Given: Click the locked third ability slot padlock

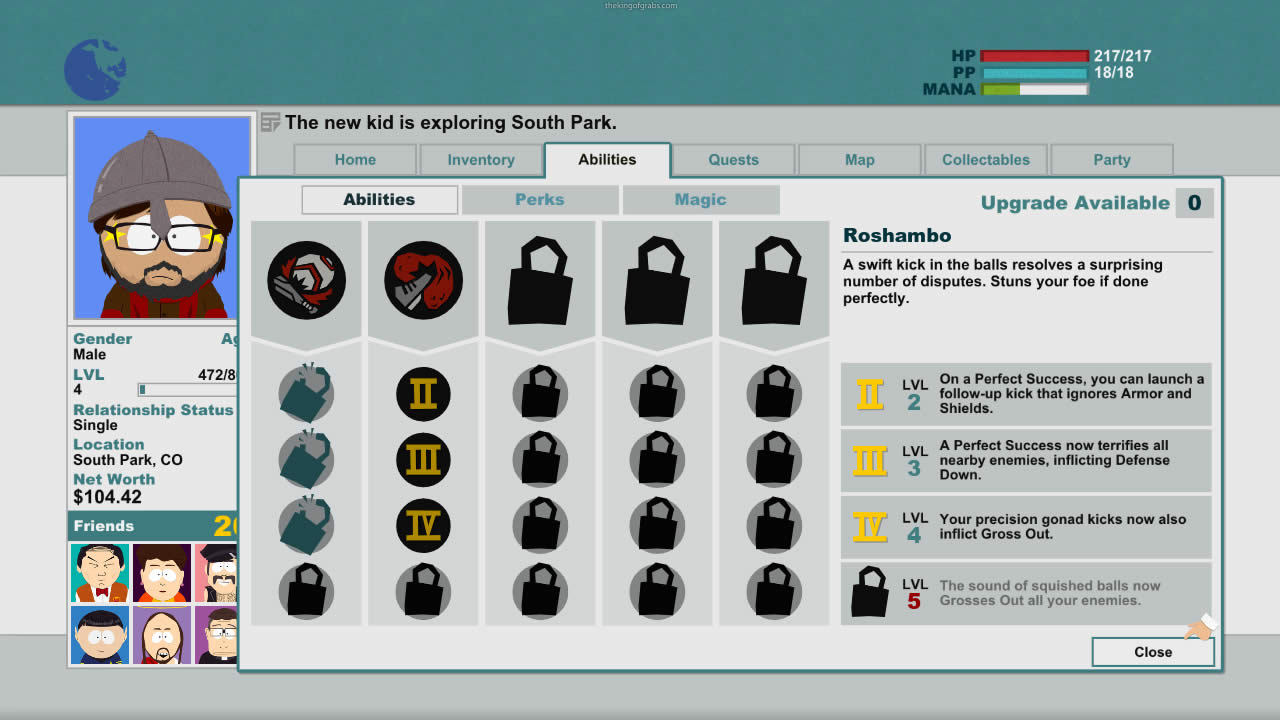Looking at the screenshot, I should pyautogui.click(x=540, y=281).
